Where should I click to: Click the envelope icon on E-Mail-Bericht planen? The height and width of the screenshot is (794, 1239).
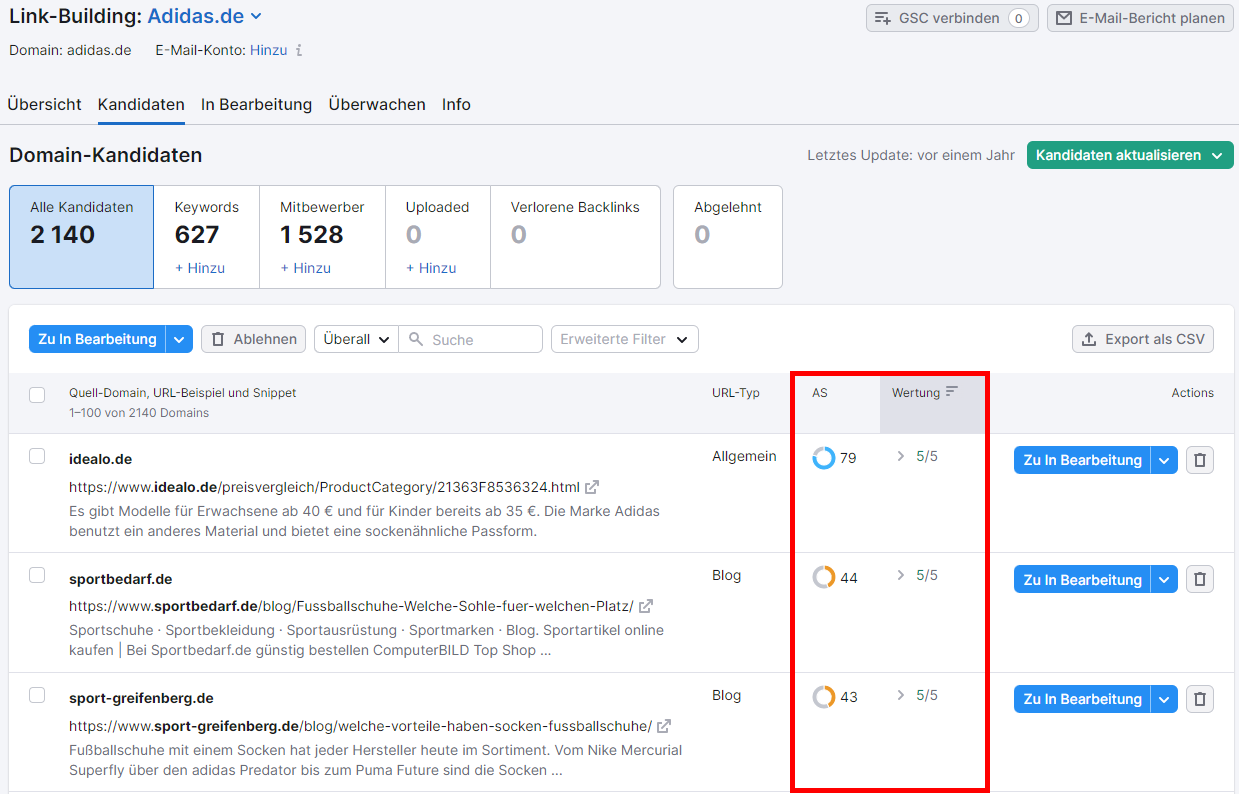pyautogui.click(x=1062, y=17)
